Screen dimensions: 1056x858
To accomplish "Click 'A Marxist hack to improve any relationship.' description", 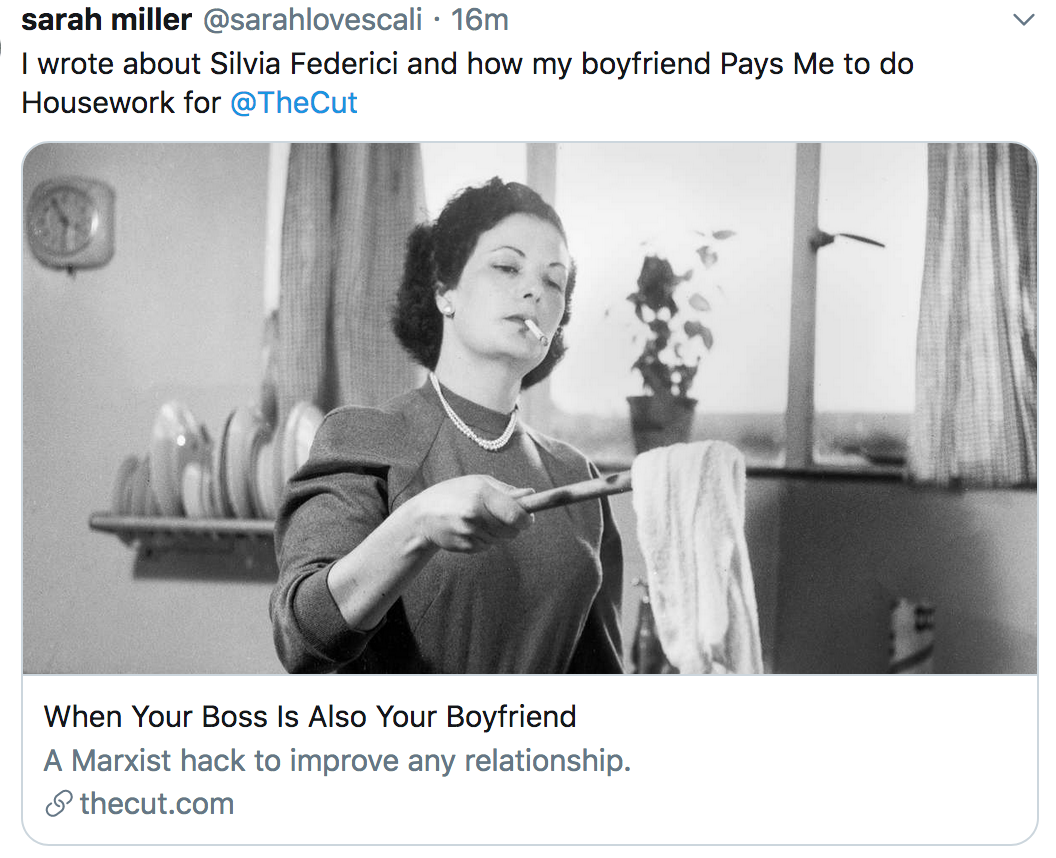I will pyautogui.click(x=337, y=760).
